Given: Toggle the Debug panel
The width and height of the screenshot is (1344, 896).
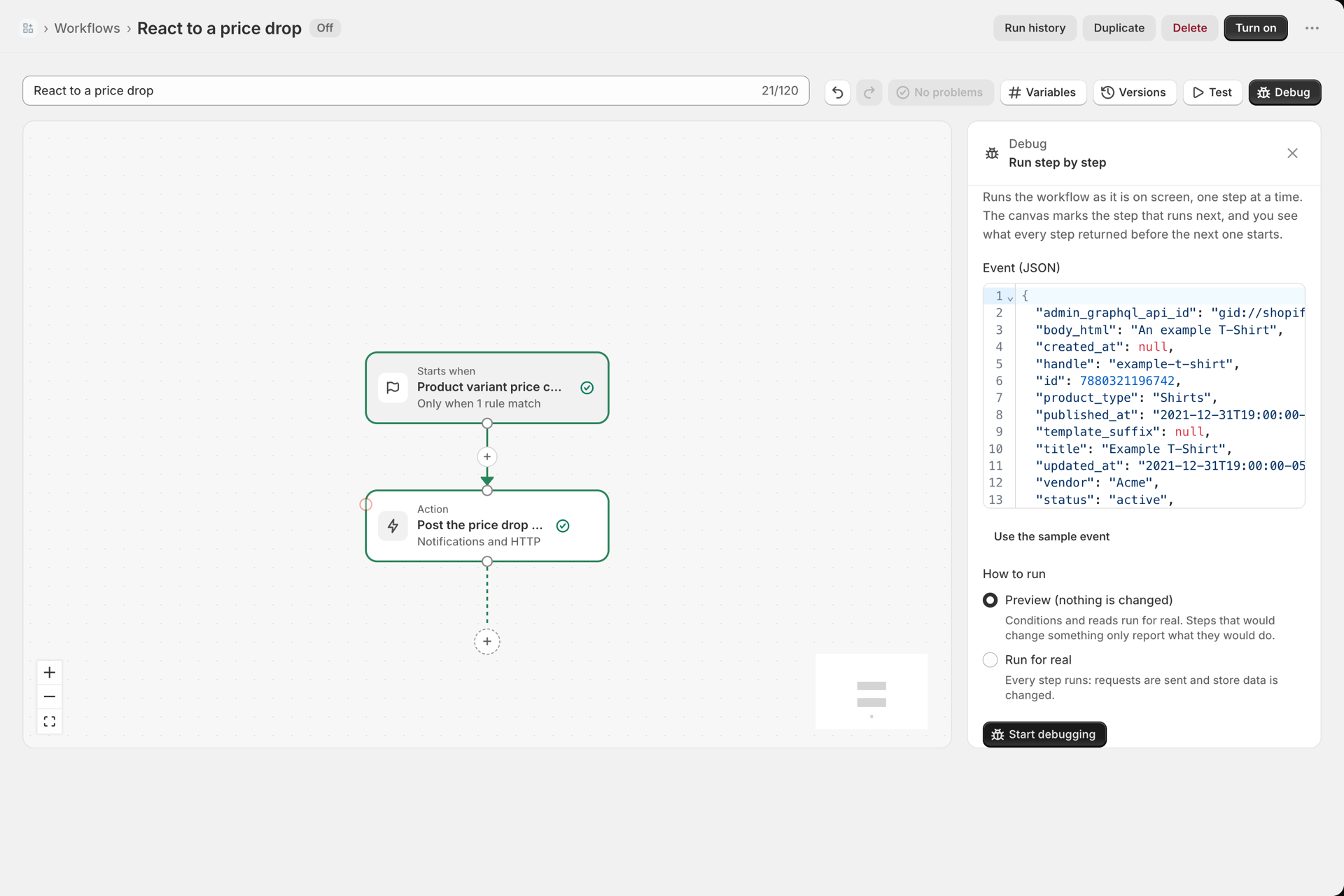Looking at the screenshot, I should [1284, 92].
